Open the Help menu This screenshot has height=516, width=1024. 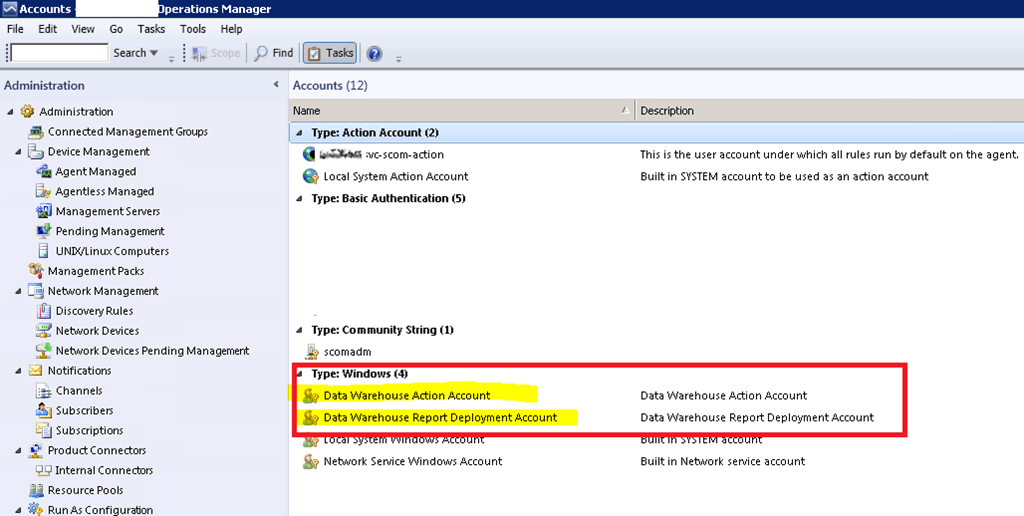point(231,29)
